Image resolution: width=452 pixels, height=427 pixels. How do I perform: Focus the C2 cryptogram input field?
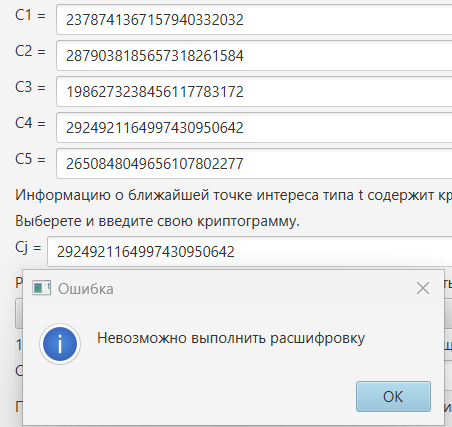point(254,56)
